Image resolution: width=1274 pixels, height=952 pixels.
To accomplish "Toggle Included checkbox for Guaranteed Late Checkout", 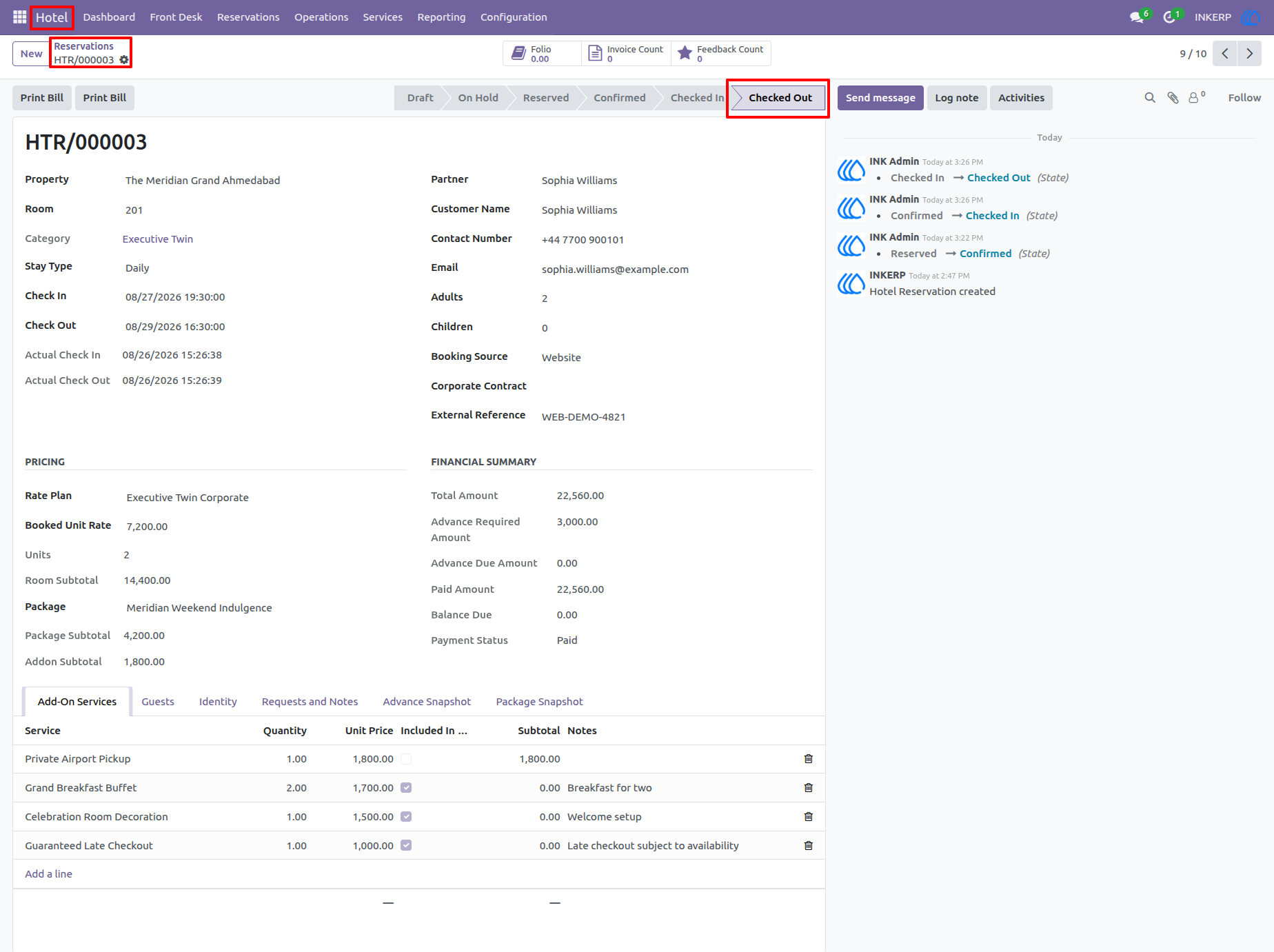I will [x=406, y=846].
